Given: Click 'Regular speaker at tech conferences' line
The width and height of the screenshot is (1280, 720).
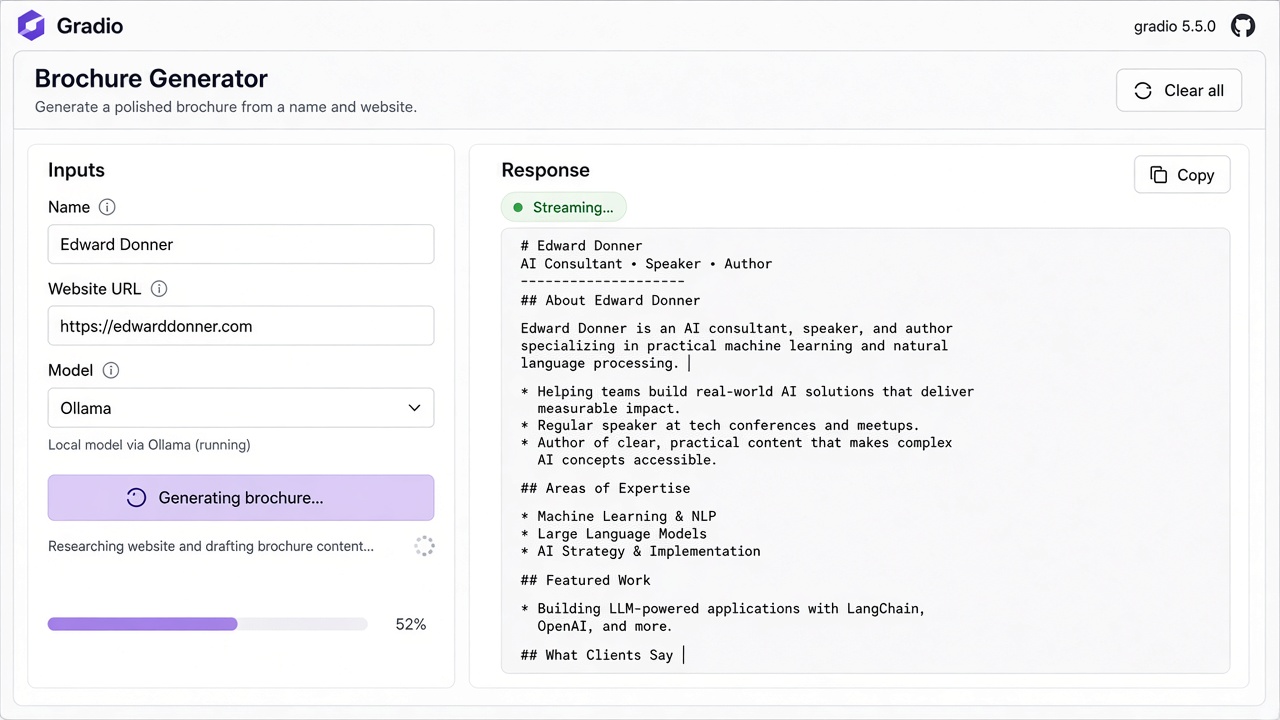Looking at the screenshot, I should pos(720,425).
